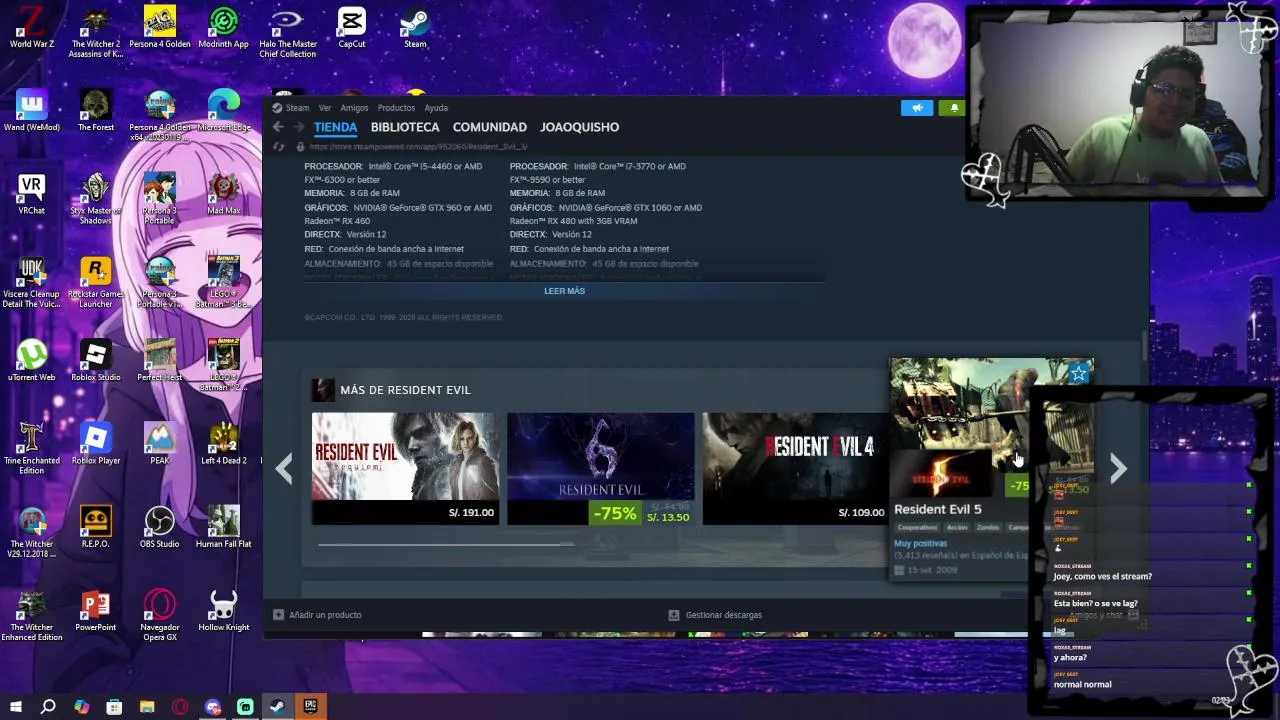This screenshot has width=1280, height=720.
Task: Select the Mad Max desktop icon
Action: [x=224, y=194]
